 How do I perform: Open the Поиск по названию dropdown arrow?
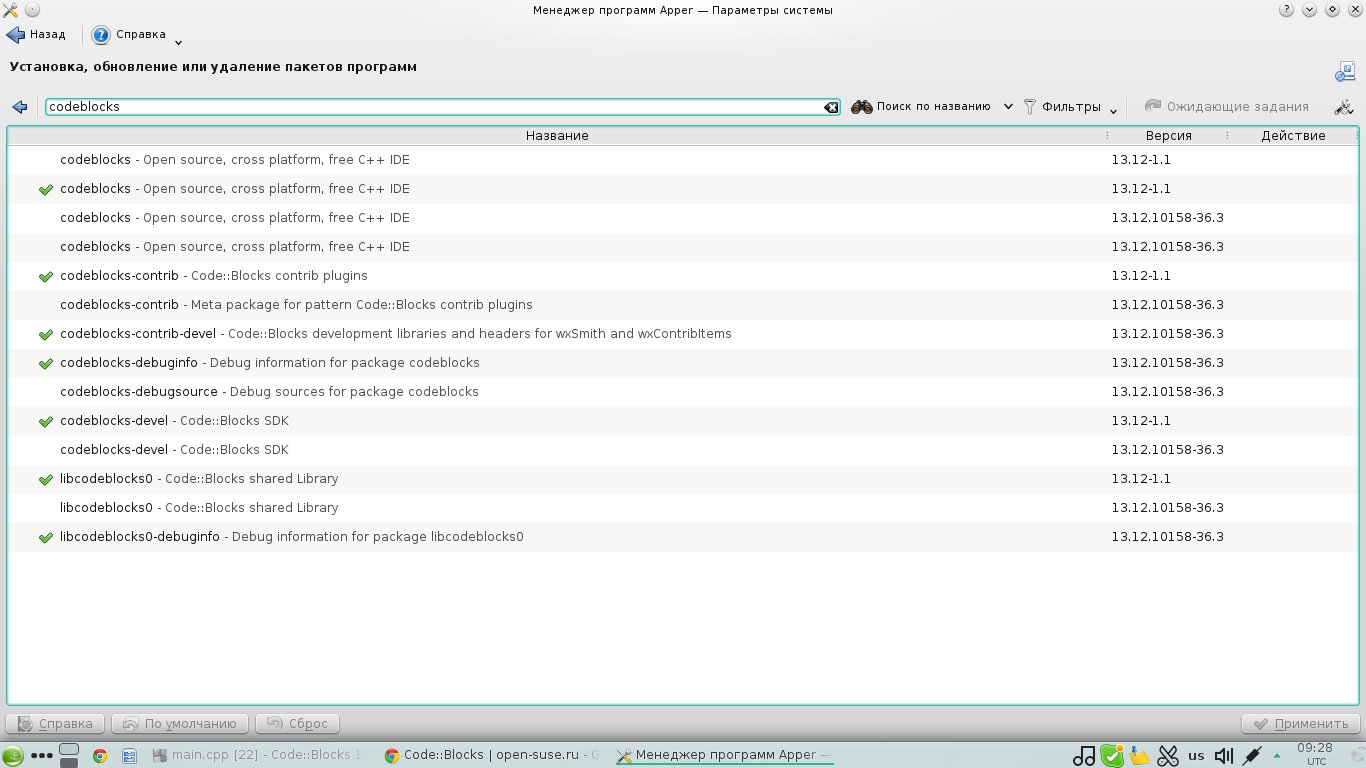coord(1008,107)
